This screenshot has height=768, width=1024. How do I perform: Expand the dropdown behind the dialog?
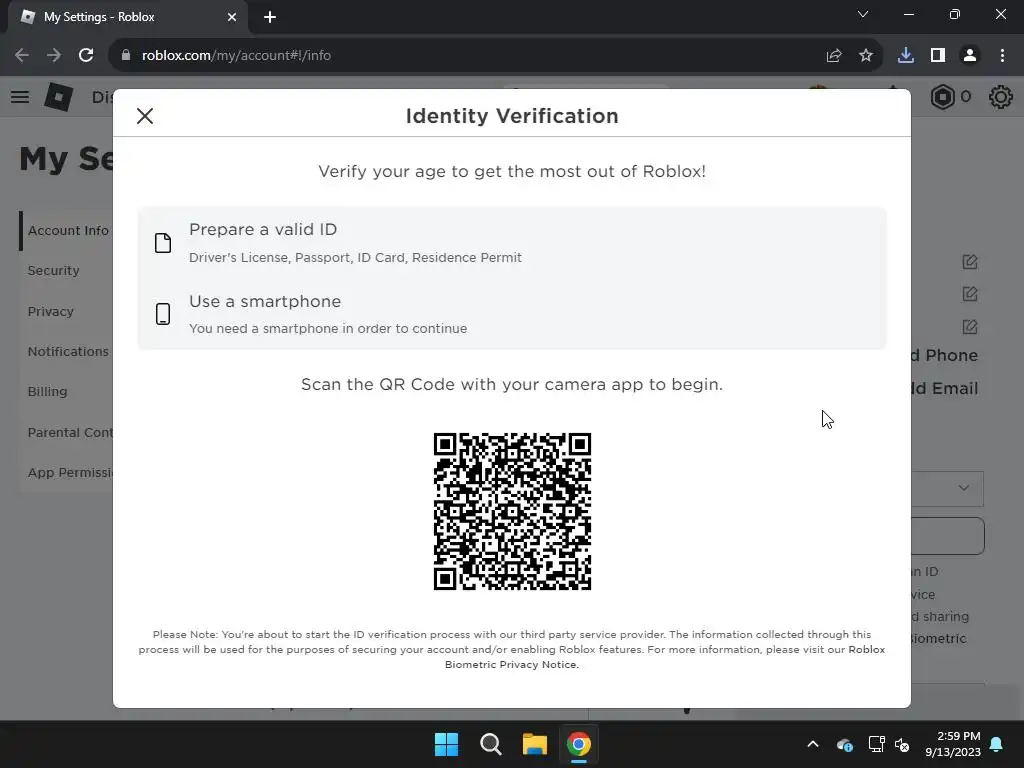tap(948, 488)
